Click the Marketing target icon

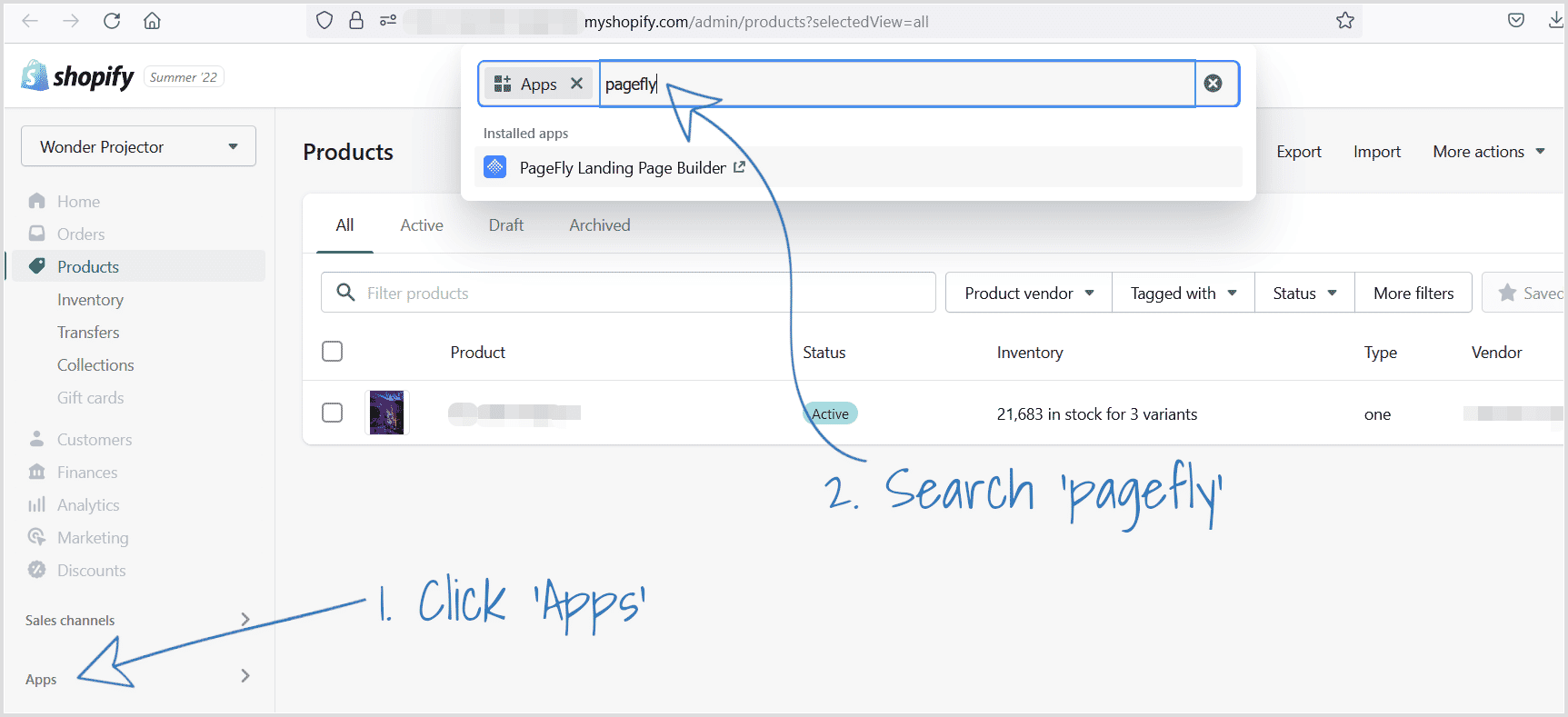[x=37, y=537]
